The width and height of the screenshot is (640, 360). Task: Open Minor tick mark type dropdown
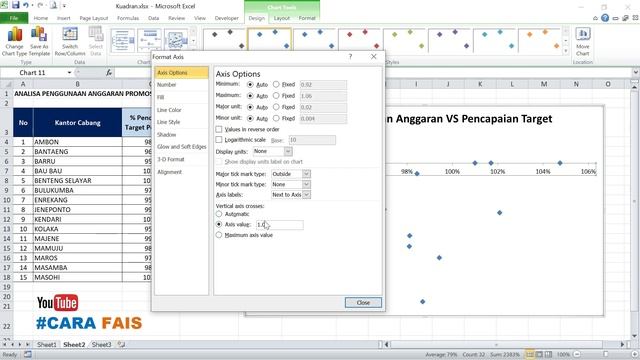point(306,184)
